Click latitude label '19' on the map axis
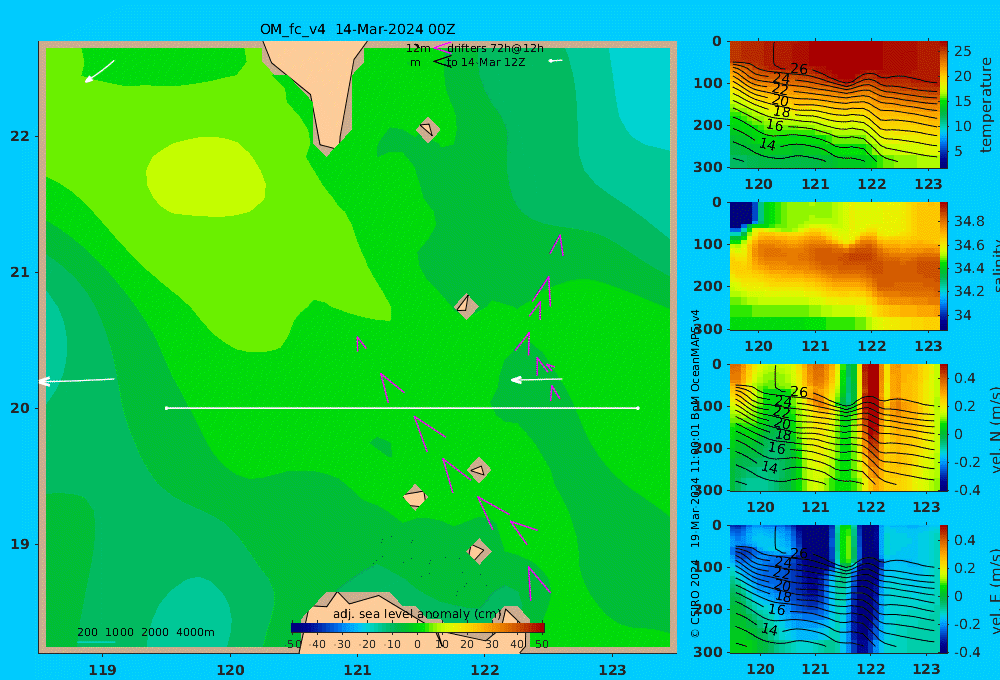 [20, 544]
